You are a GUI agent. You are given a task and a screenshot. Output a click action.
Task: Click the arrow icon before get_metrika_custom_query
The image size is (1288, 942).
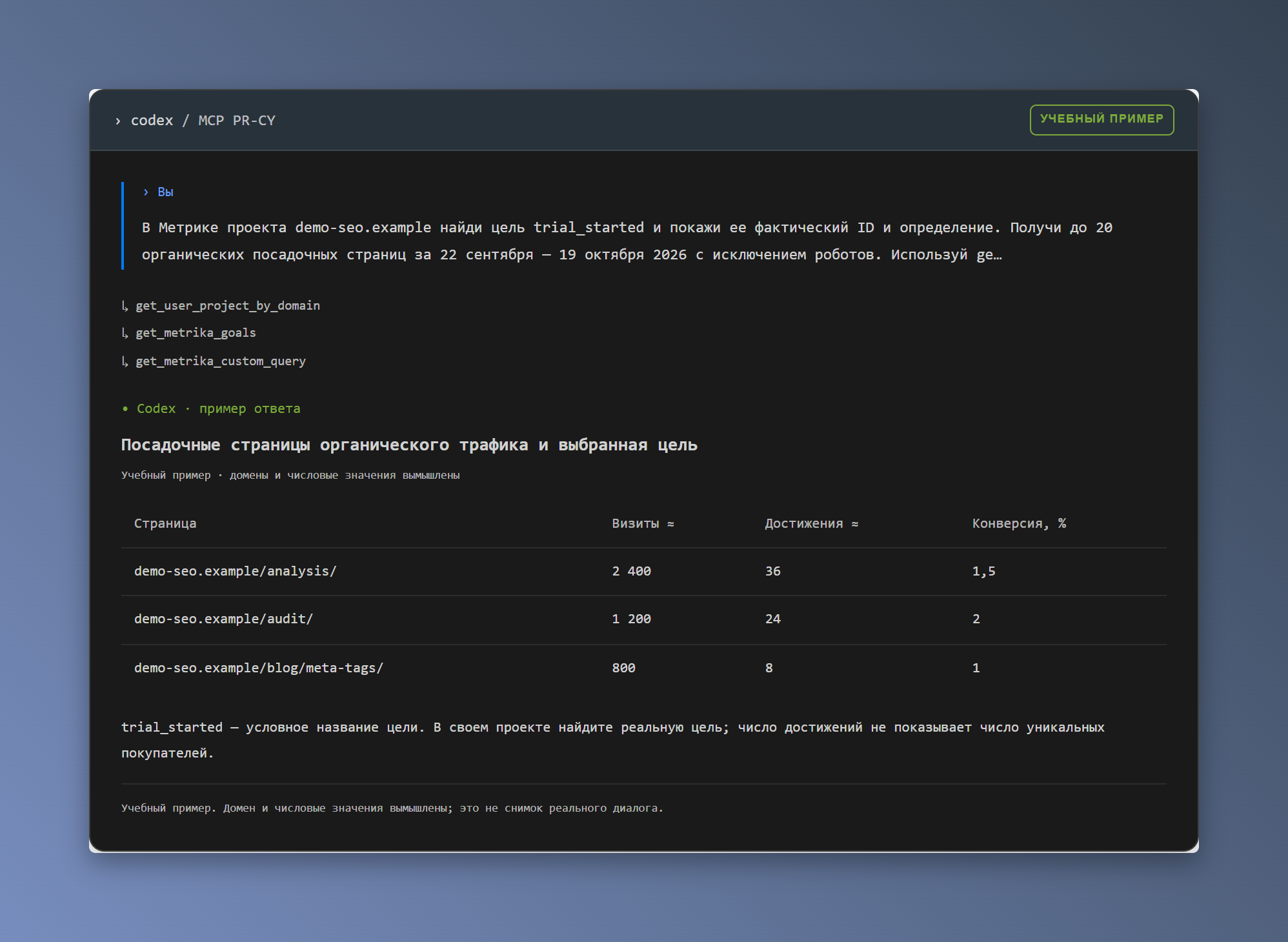[125, 361]
